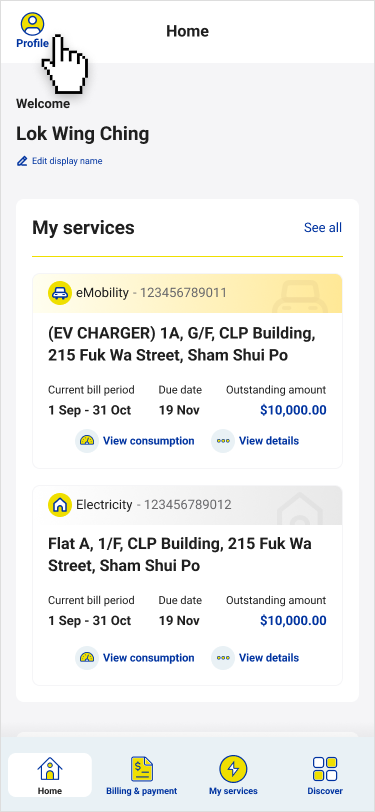Viewport: 375px width, 812px height.
Task: Click the See all link
Action: tap(323, 228)
